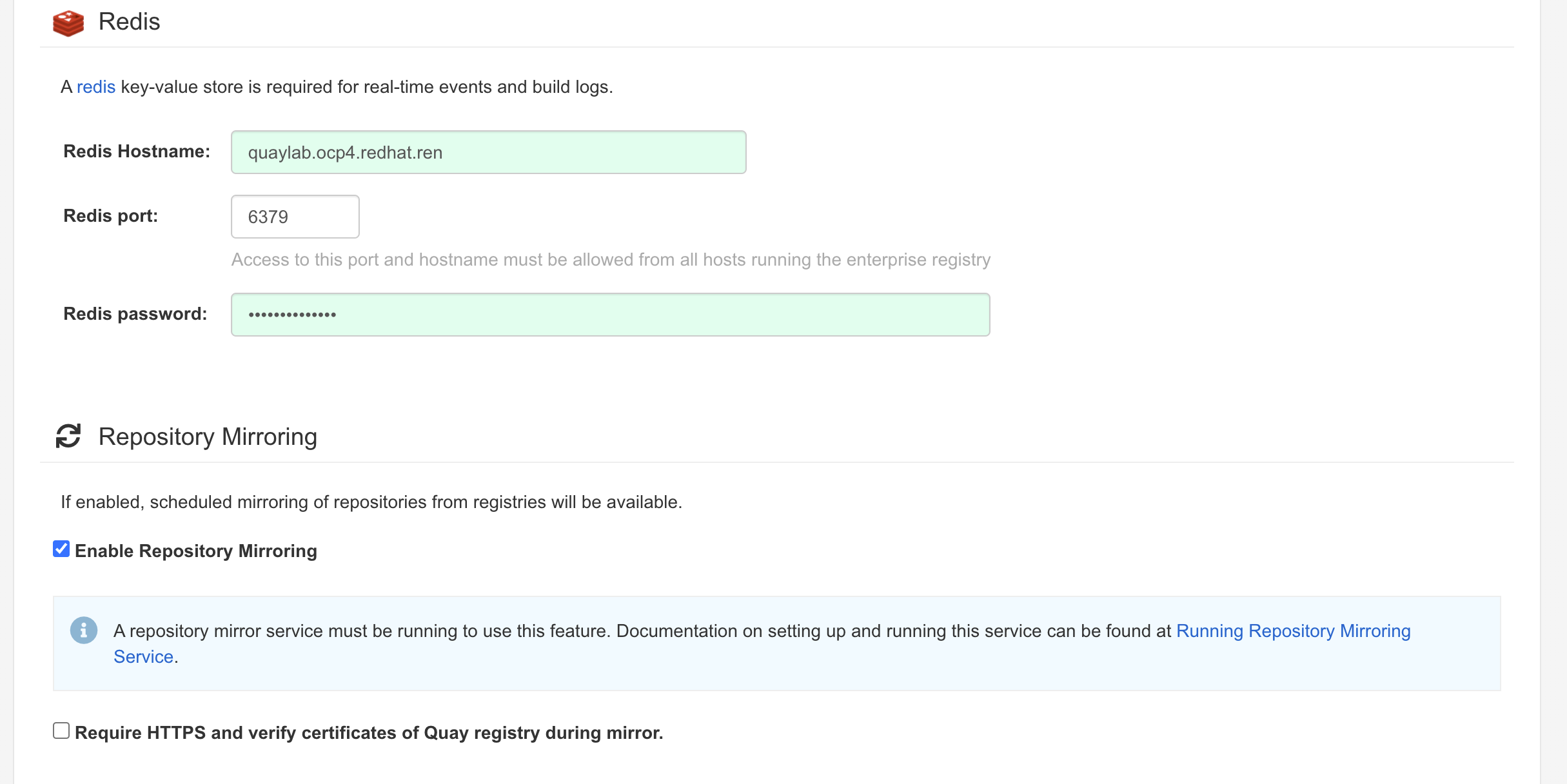Click the Redis section heading text
The image size is (1567, 784).
pyautogui.click(x=129, y=22)
